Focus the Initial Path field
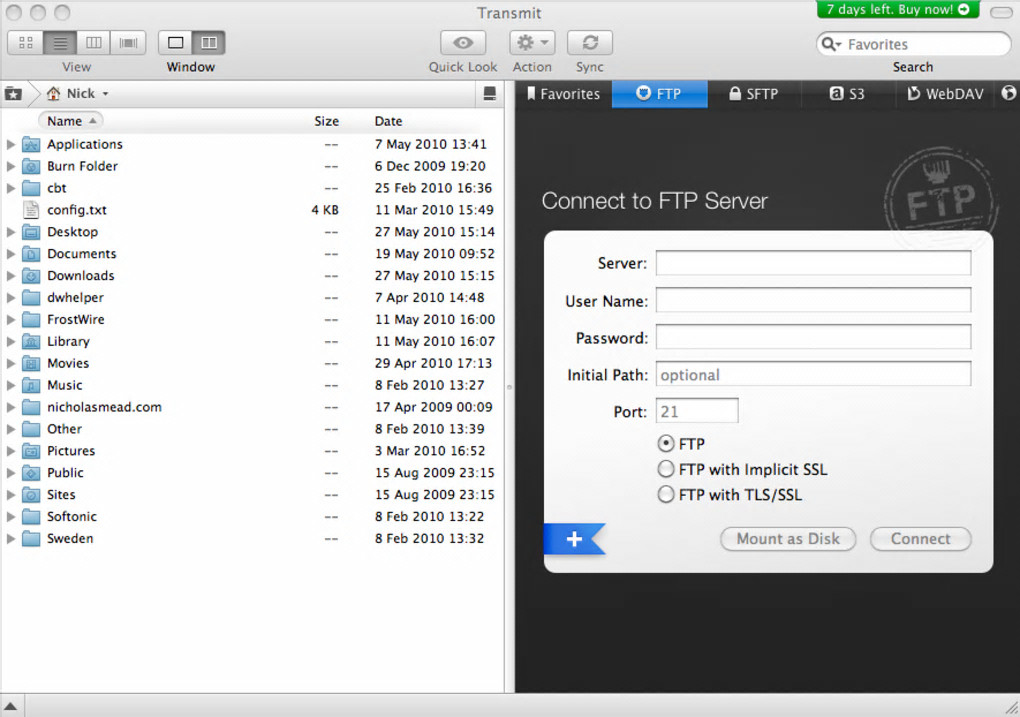This screenshot has height=717, width=1020. (x=813, y=374)
